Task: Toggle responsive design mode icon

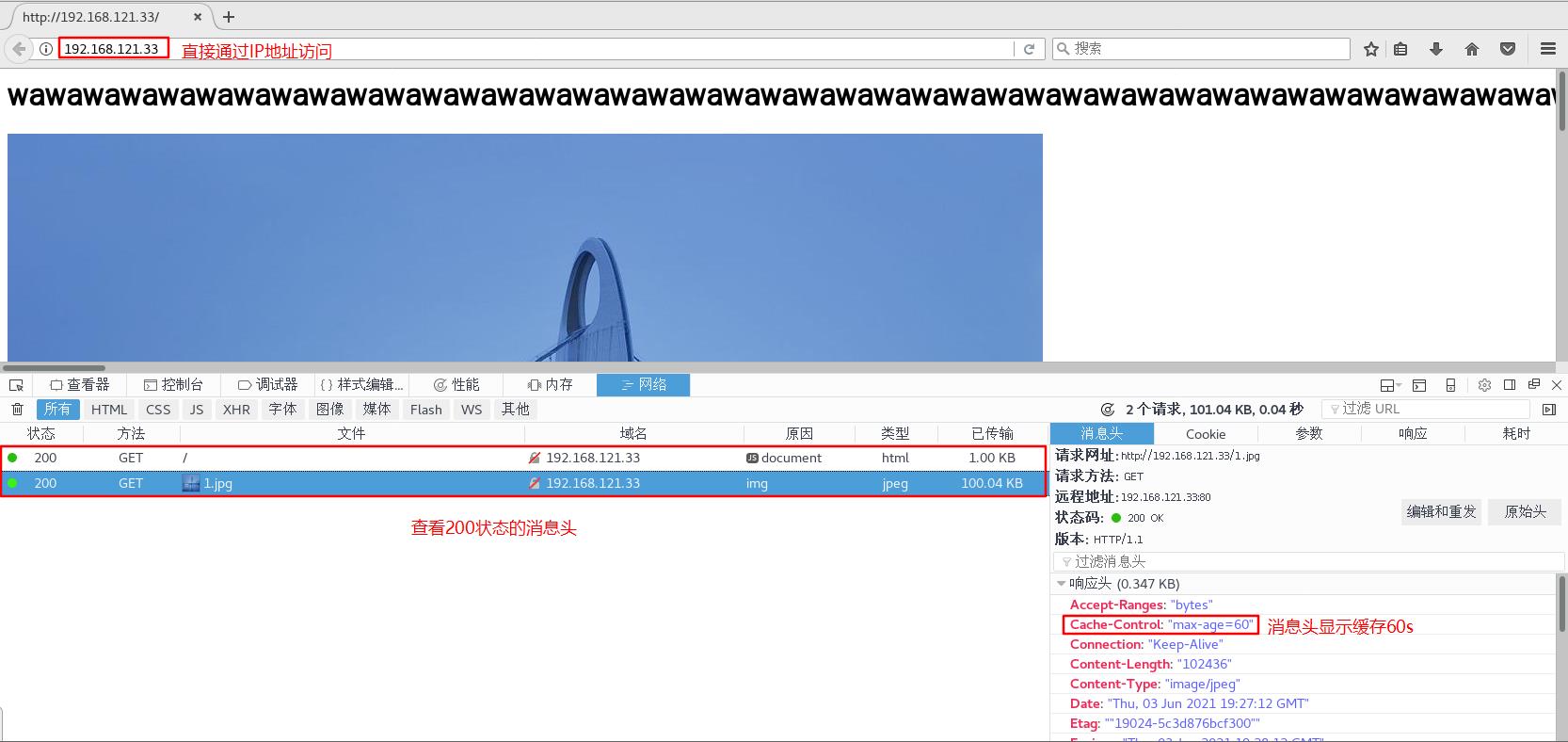Action: point(1450,385)
